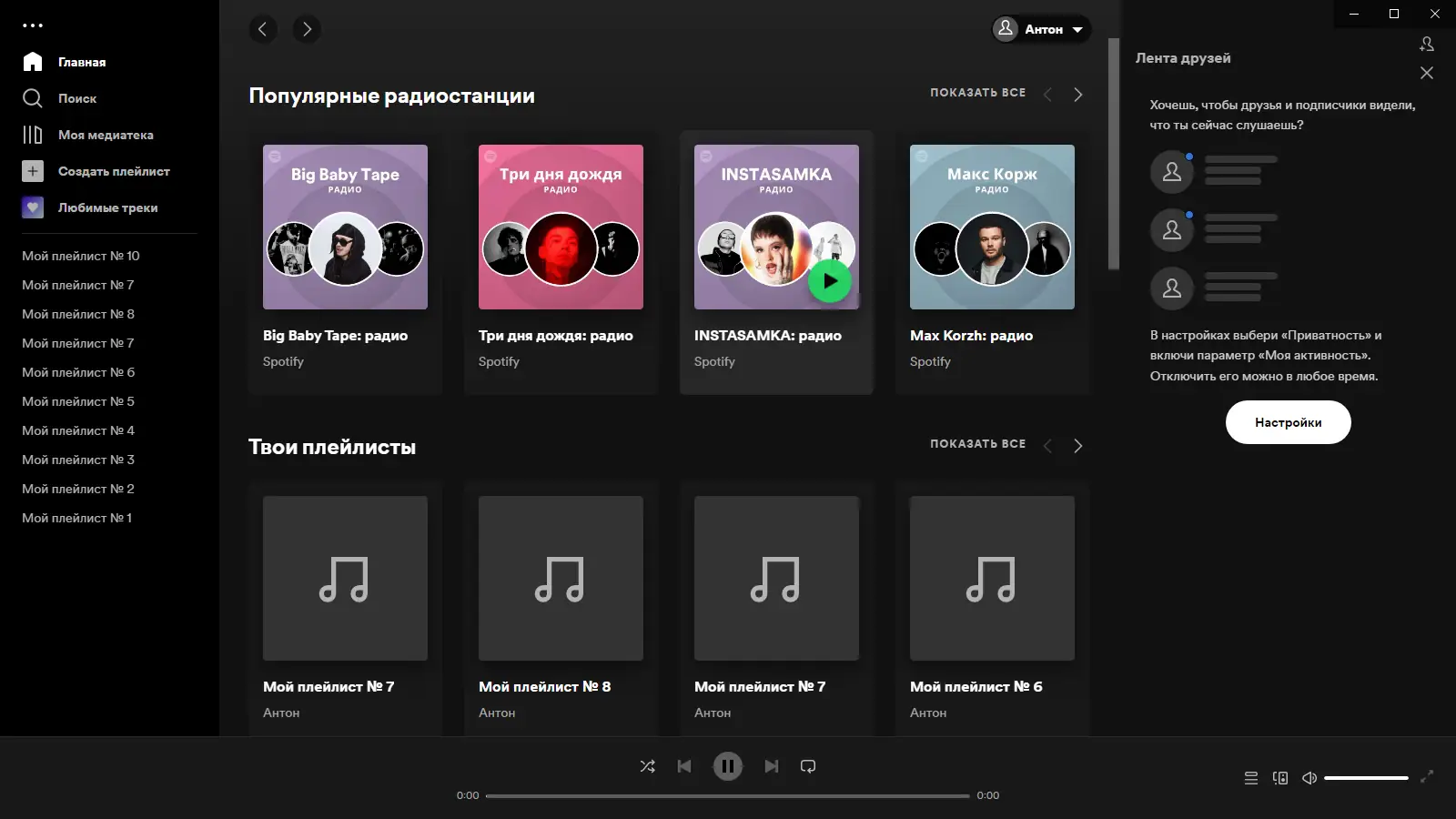Click the Настройки button

(x=1289, y=422)
